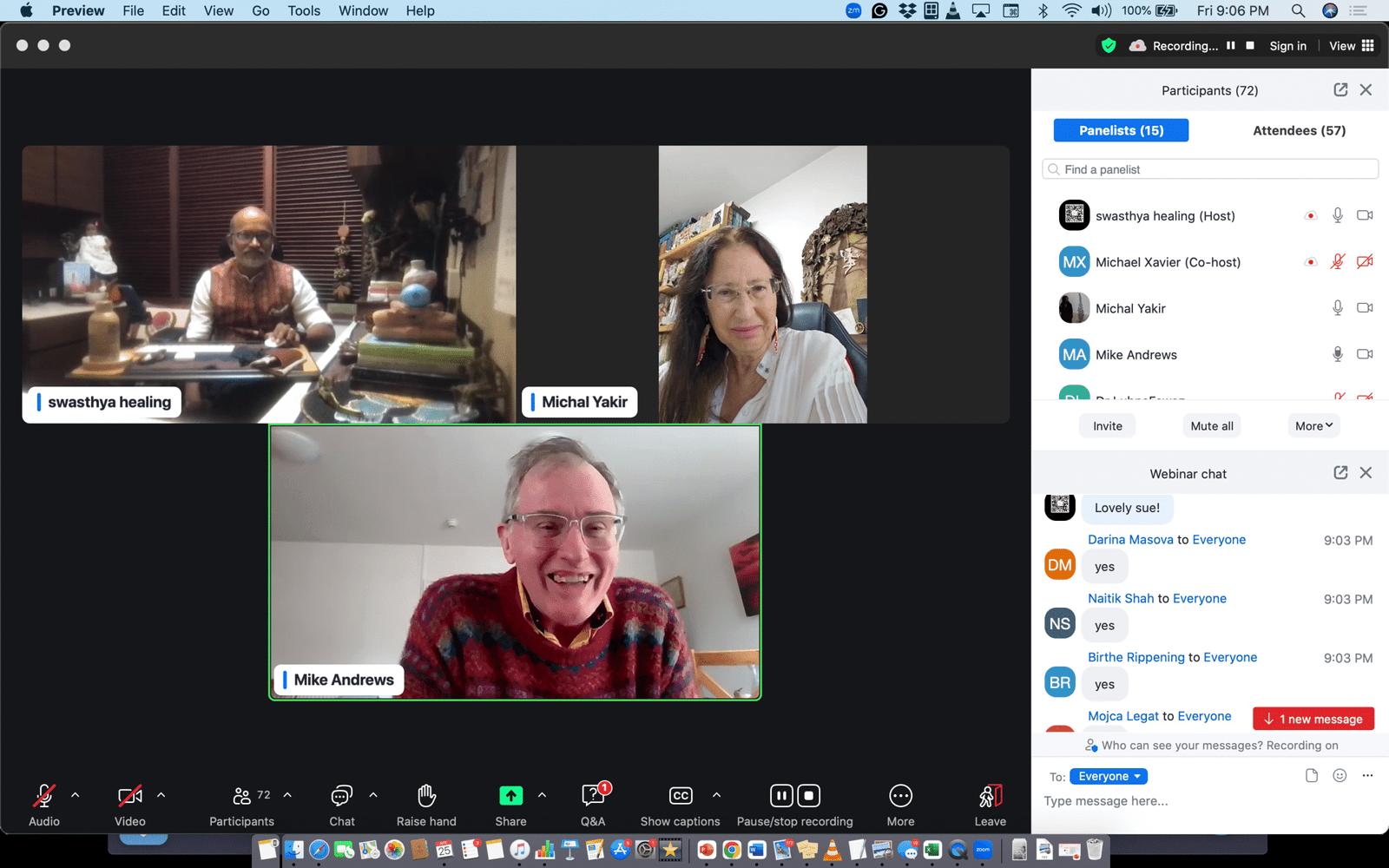Stop the recording from the bottom toolbar
Screen dimensions: 1389x868
tap(809, 795)
